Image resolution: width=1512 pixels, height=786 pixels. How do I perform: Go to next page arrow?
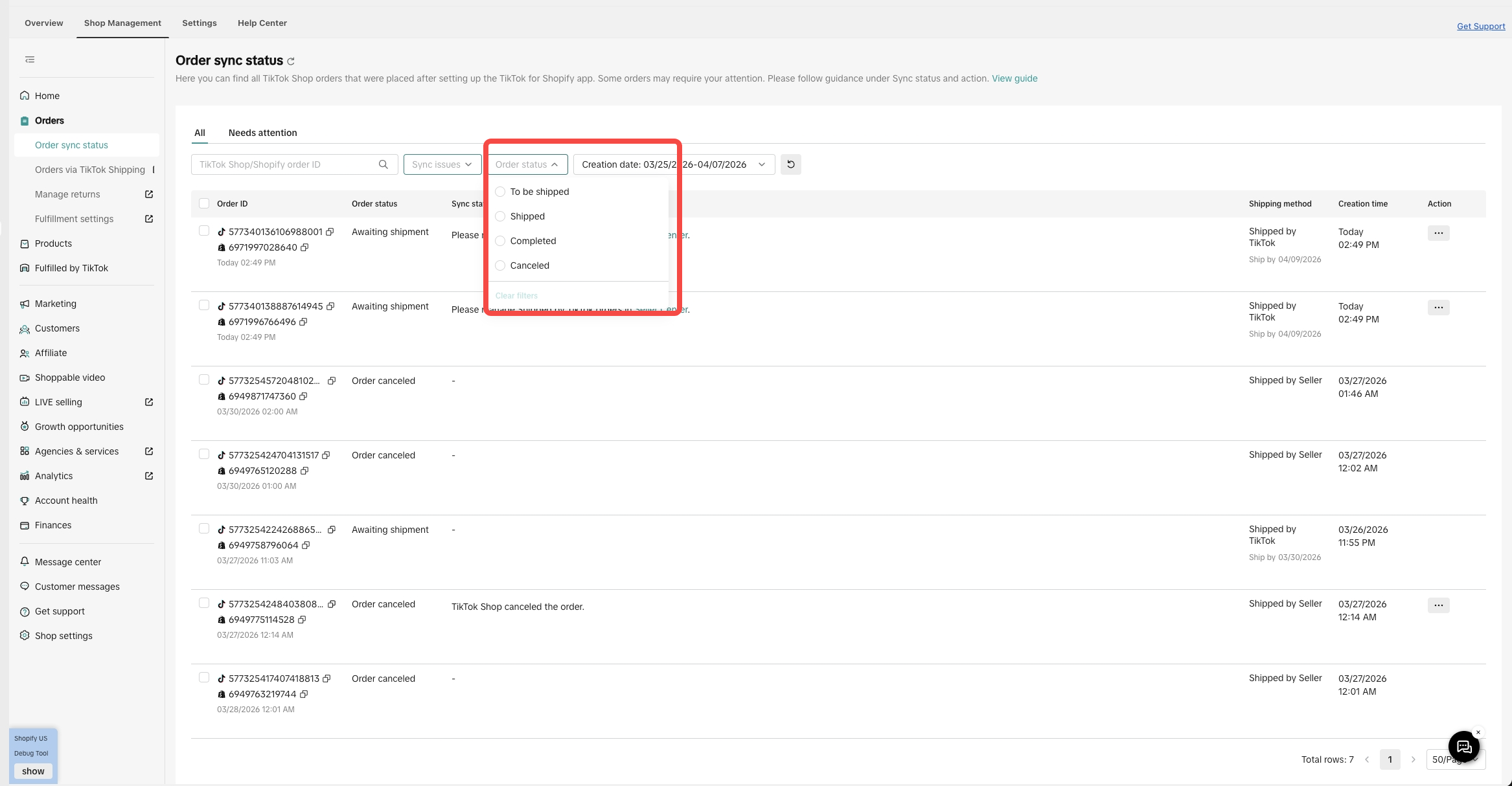[x=1414, y=759]
